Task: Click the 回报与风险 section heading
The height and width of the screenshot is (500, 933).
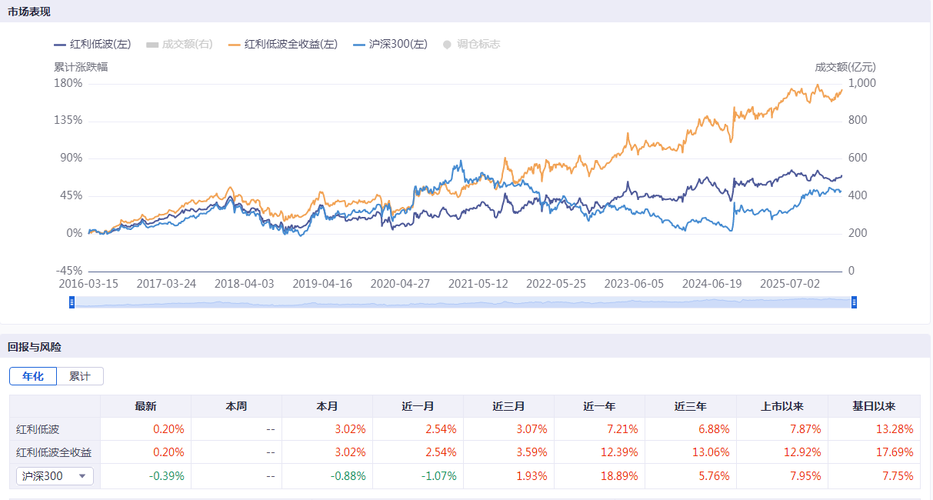Action: (x=34, y=347)
